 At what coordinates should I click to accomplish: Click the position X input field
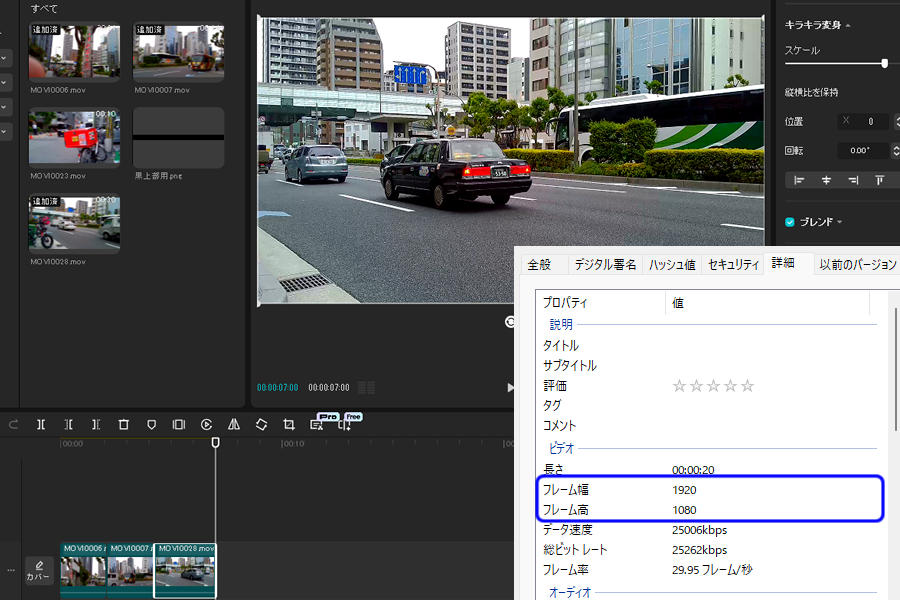(x=864, y=122)
